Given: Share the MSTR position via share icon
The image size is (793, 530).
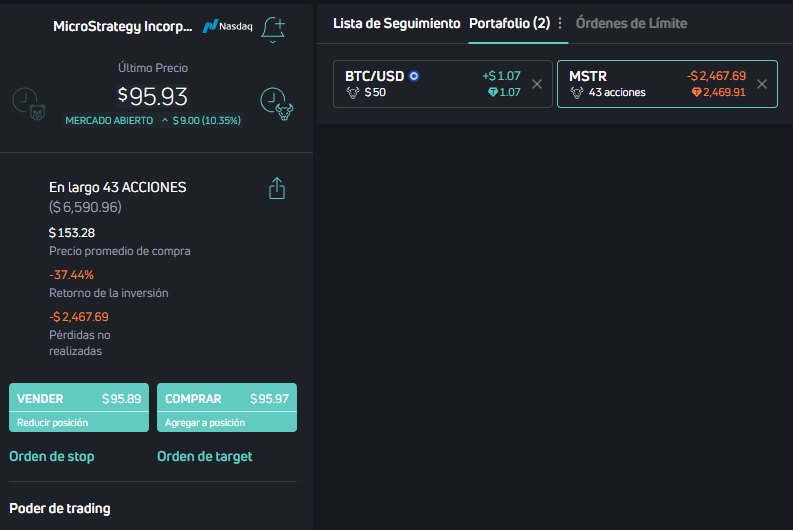Looking at the screenshot, I should click(277, 188).
